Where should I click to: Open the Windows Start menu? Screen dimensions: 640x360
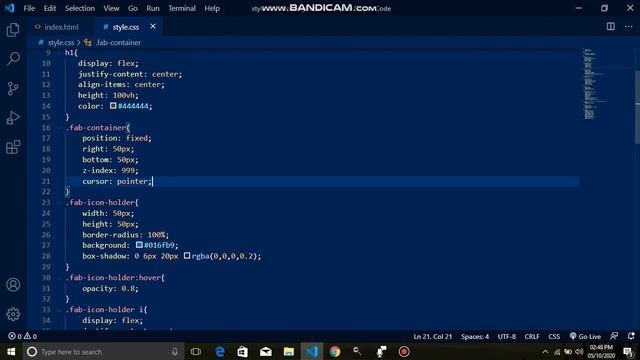[x=11, y=351]
